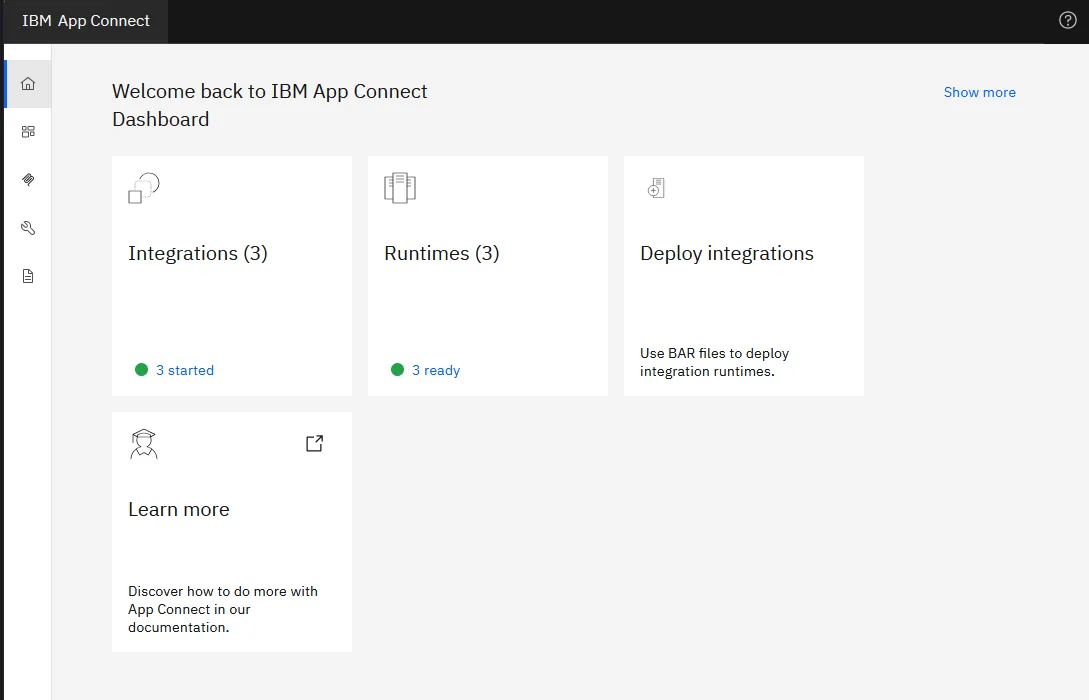Click 'Discover how to do more' description text
The width and height of the screenshot is (1089, 700).
tap(223, 609)
